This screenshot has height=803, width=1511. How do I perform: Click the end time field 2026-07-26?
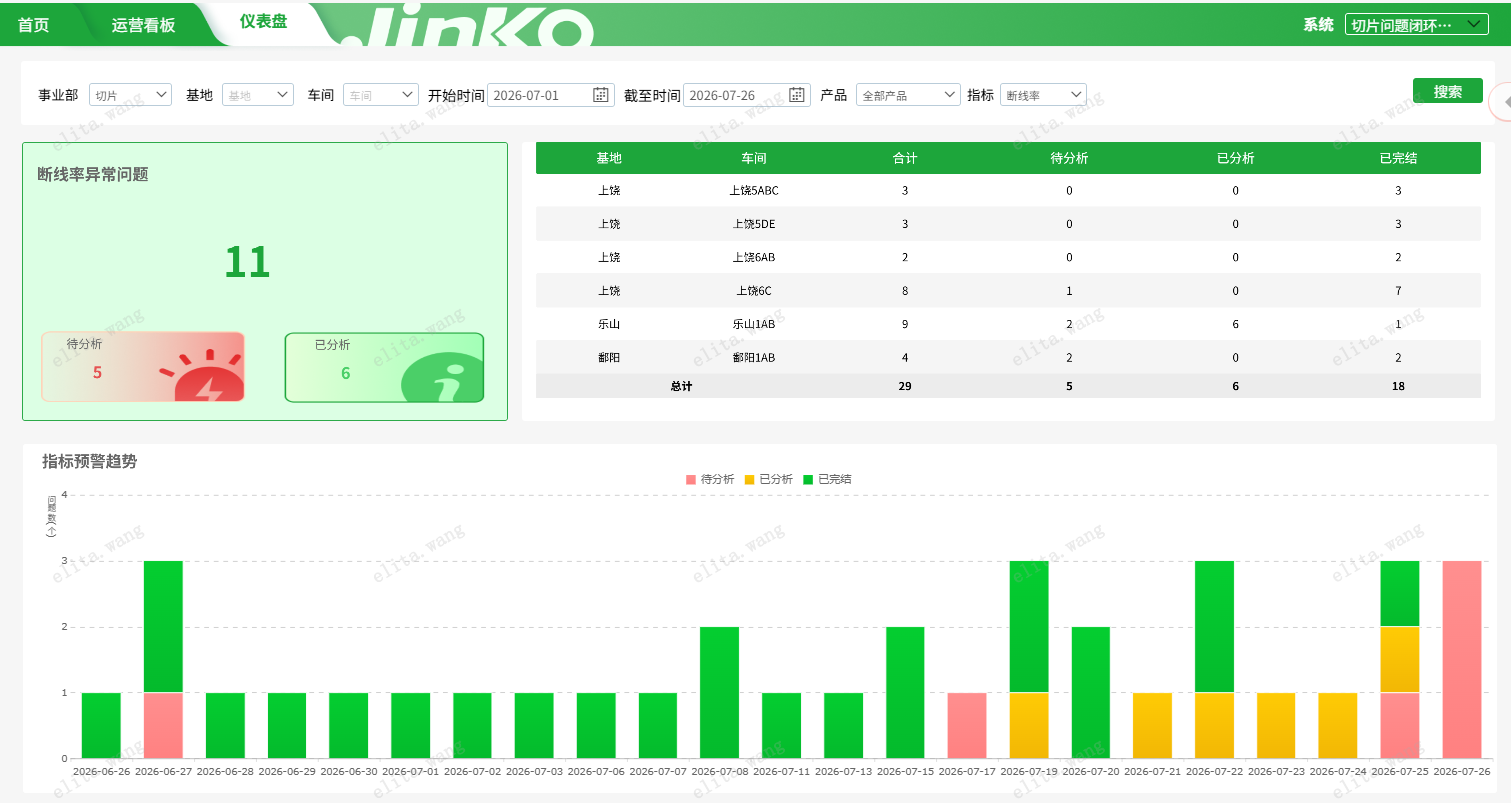click(x=746, y=95)
